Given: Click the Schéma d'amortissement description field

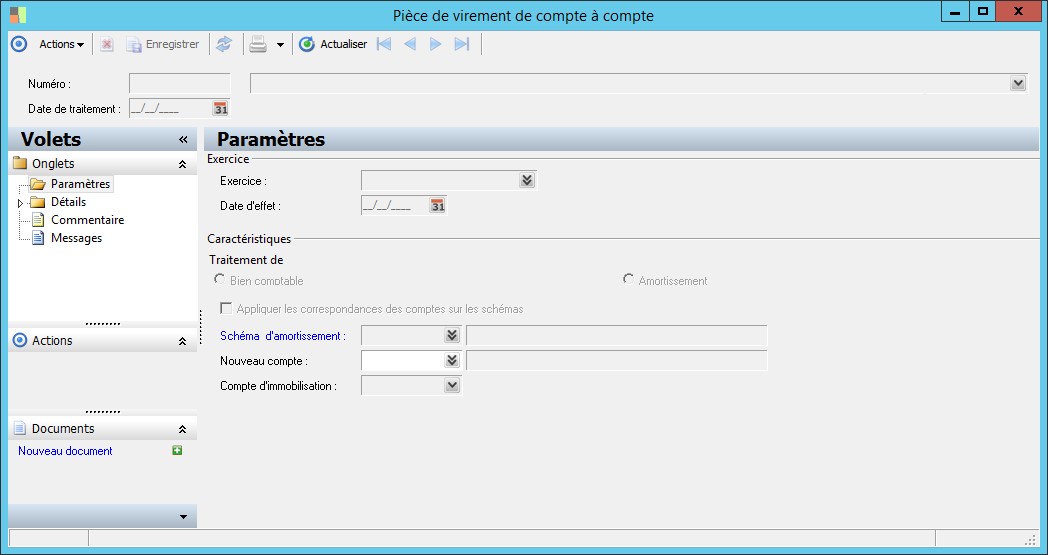Looking at the screenshot, I should tap(616, 336).
